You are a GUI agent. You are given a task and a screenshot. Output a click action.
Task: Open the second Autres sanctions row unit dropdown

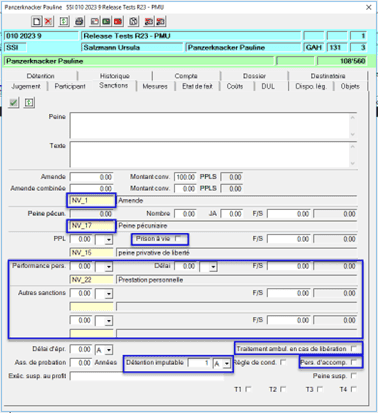[x=109, y=321]
